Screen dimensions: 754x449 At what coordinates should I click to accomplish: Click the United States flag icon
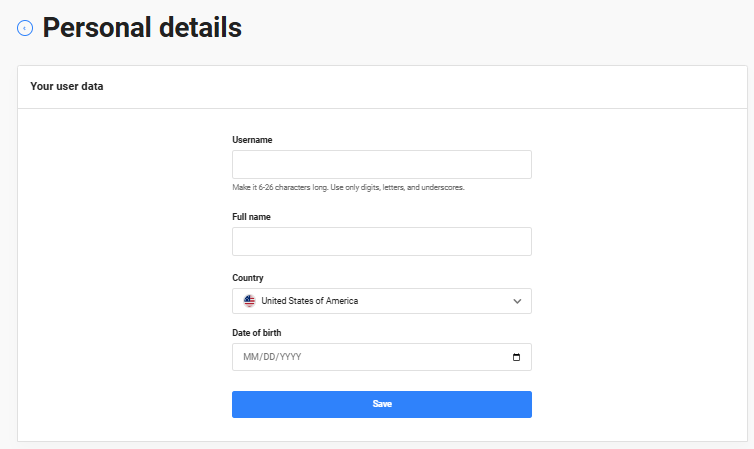click(x=249, y=301)
